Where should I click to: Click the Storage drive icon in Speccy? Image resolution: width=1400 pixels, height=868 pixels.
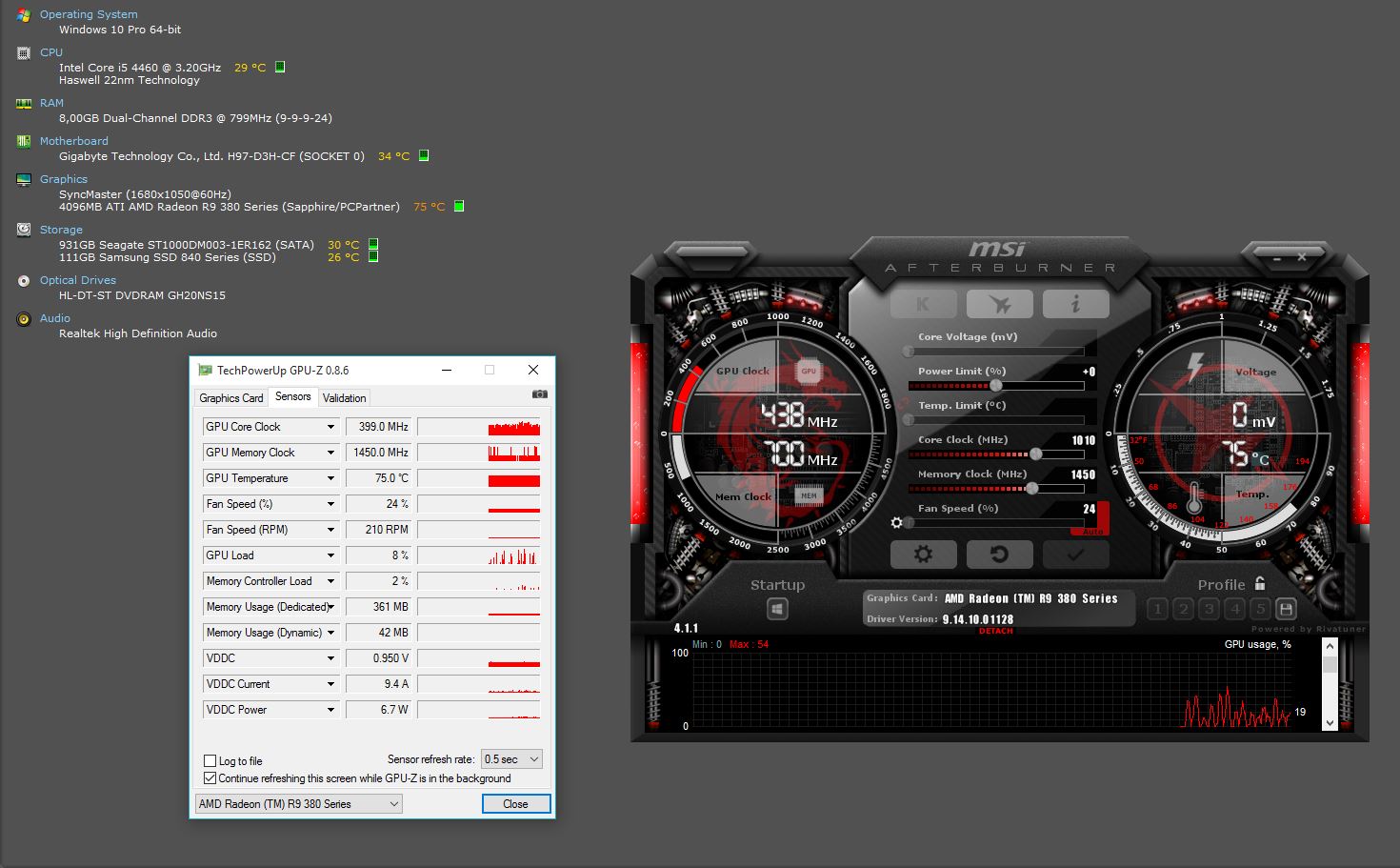(24, 231)
